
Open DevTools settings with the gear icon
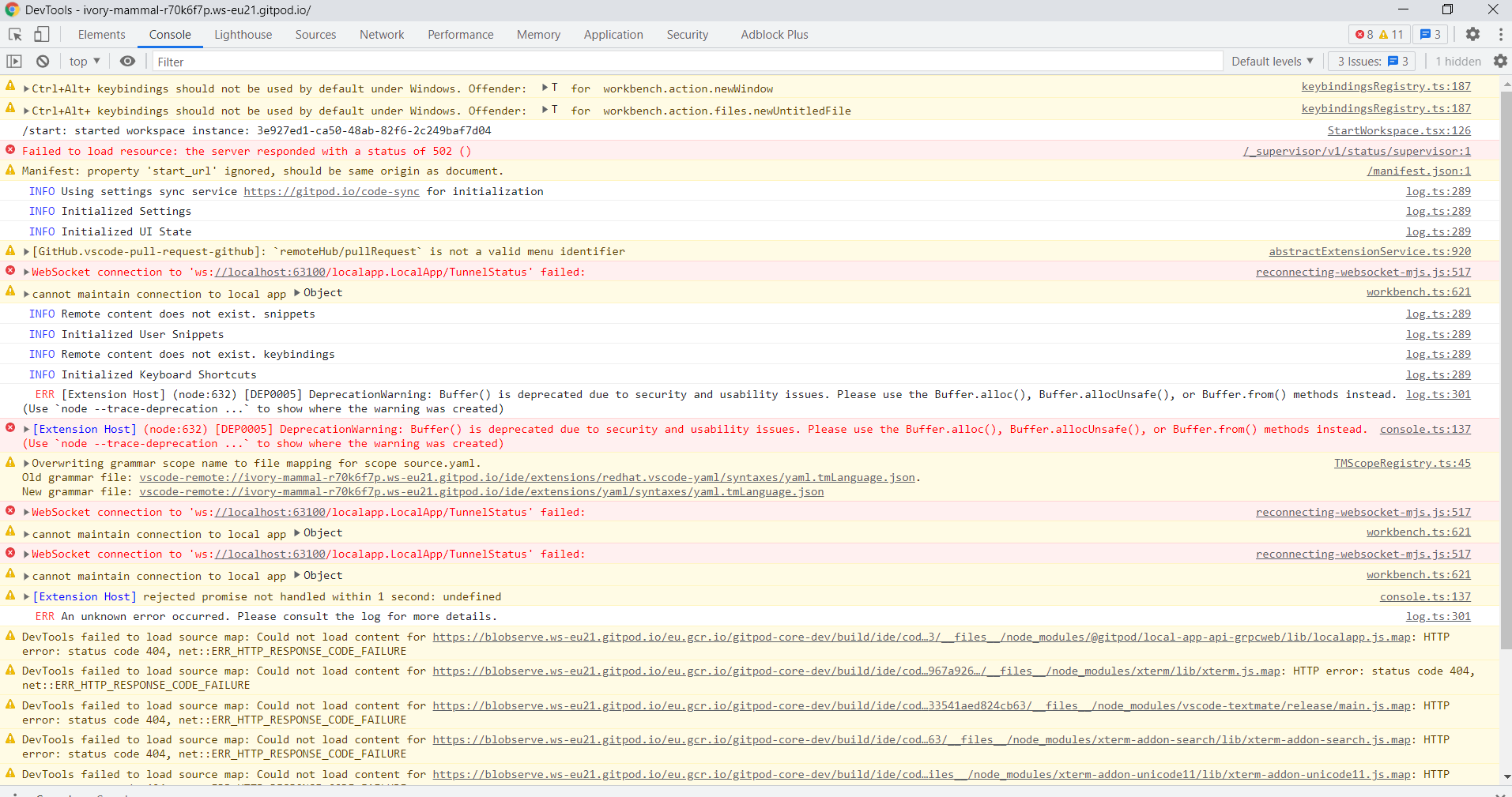tap(1474, 34)
